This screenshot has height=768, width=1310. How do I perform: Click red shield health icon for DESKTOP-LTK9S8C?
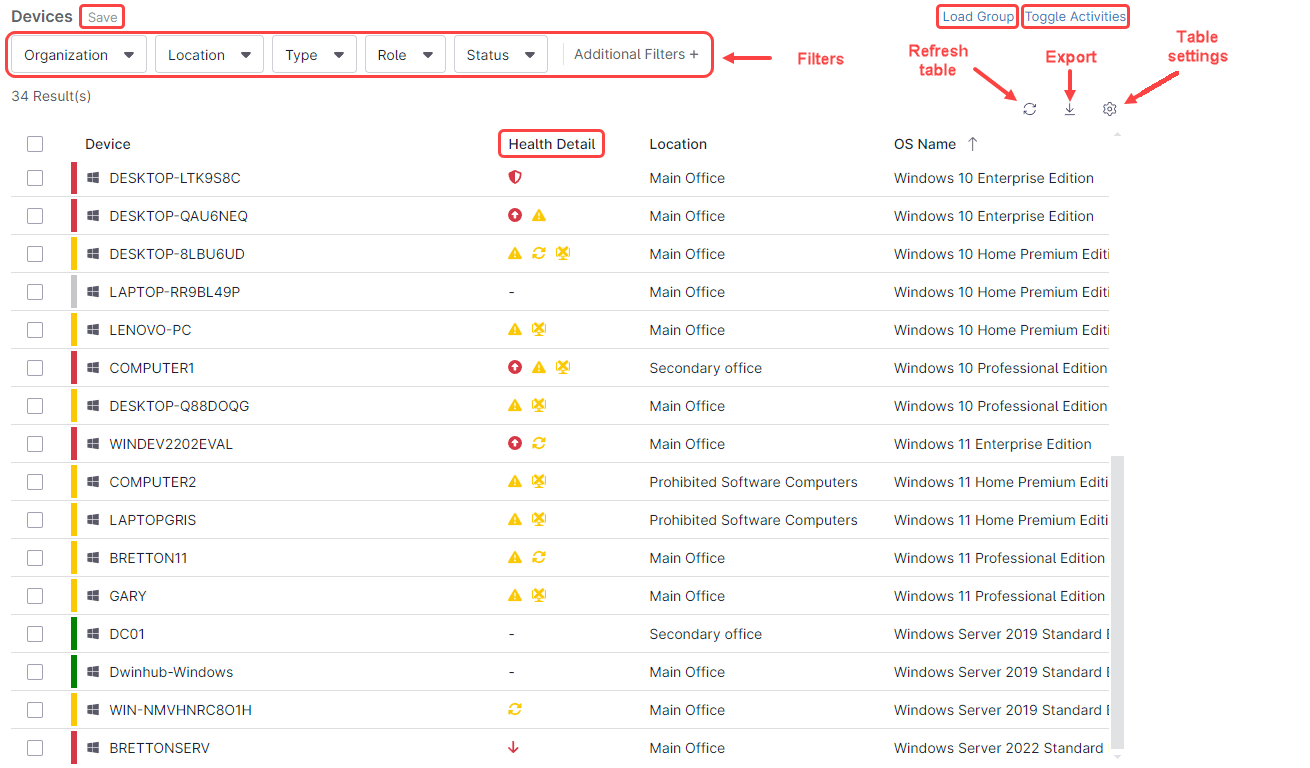pos(514,177)
